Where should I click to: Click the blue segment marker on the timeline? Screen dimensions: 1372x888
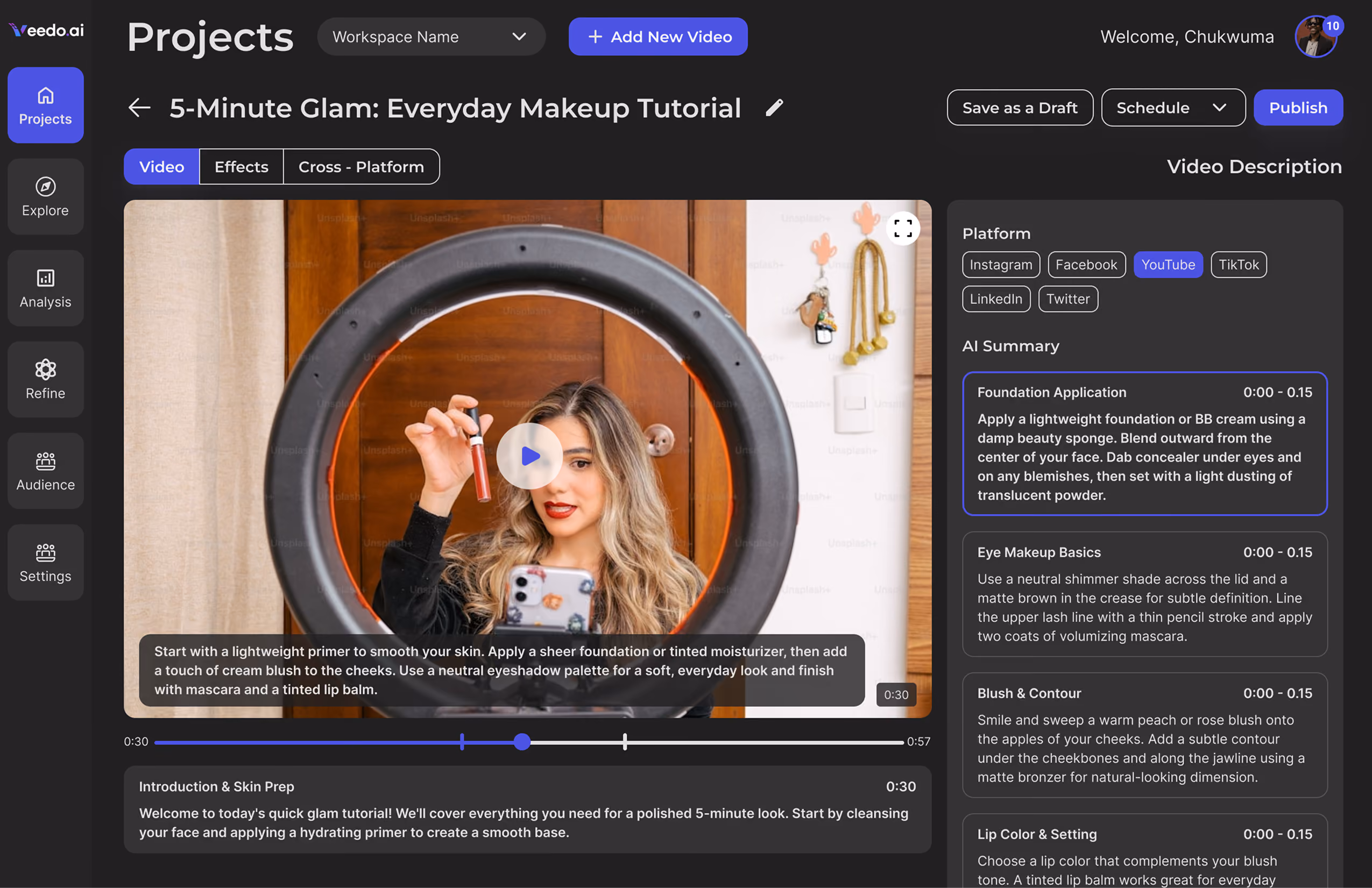coord(462,742)
